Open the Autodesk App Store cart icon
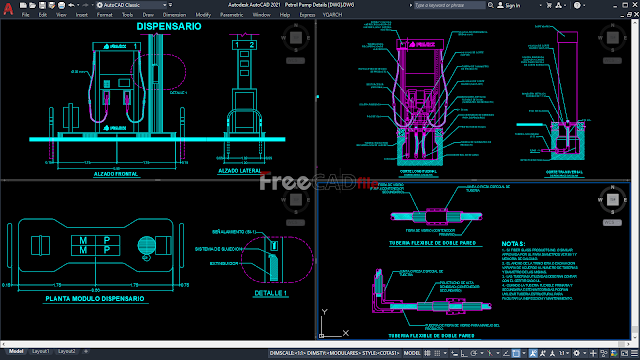640x360 pixels. click(x=549, y=5)
